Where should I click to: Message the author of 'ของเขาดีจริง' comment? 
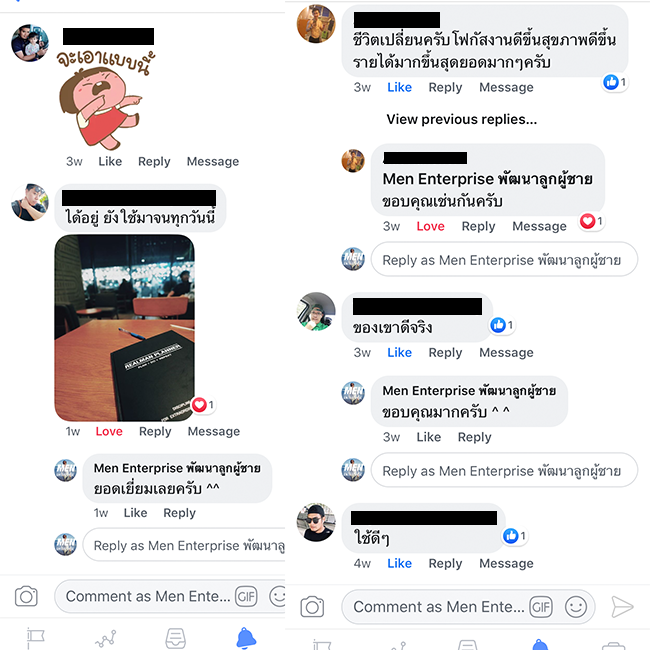click(x=506, y=352)
